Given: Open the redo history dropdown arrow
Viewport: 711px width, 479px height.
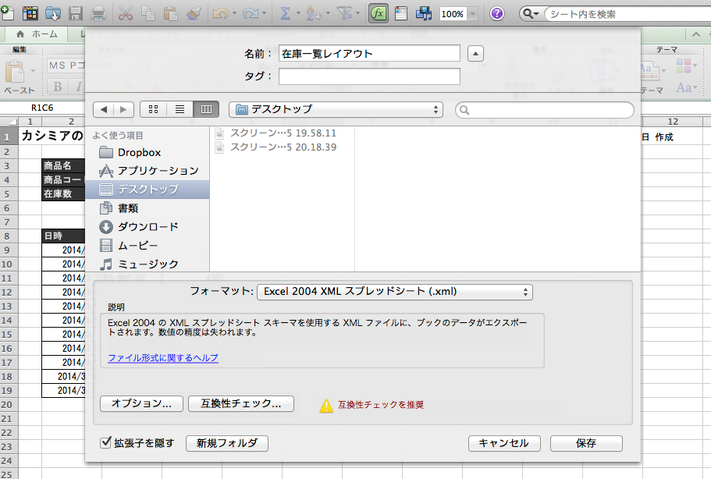Looking at the screenshot, I should (264, 13).
